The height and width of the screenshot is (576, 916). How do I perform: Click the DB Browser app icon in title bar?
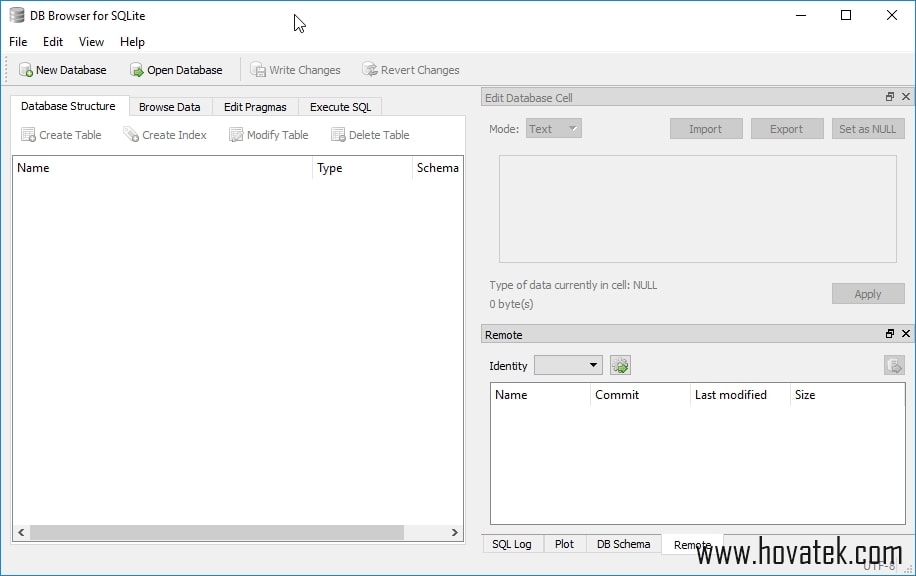pos(17,16)
